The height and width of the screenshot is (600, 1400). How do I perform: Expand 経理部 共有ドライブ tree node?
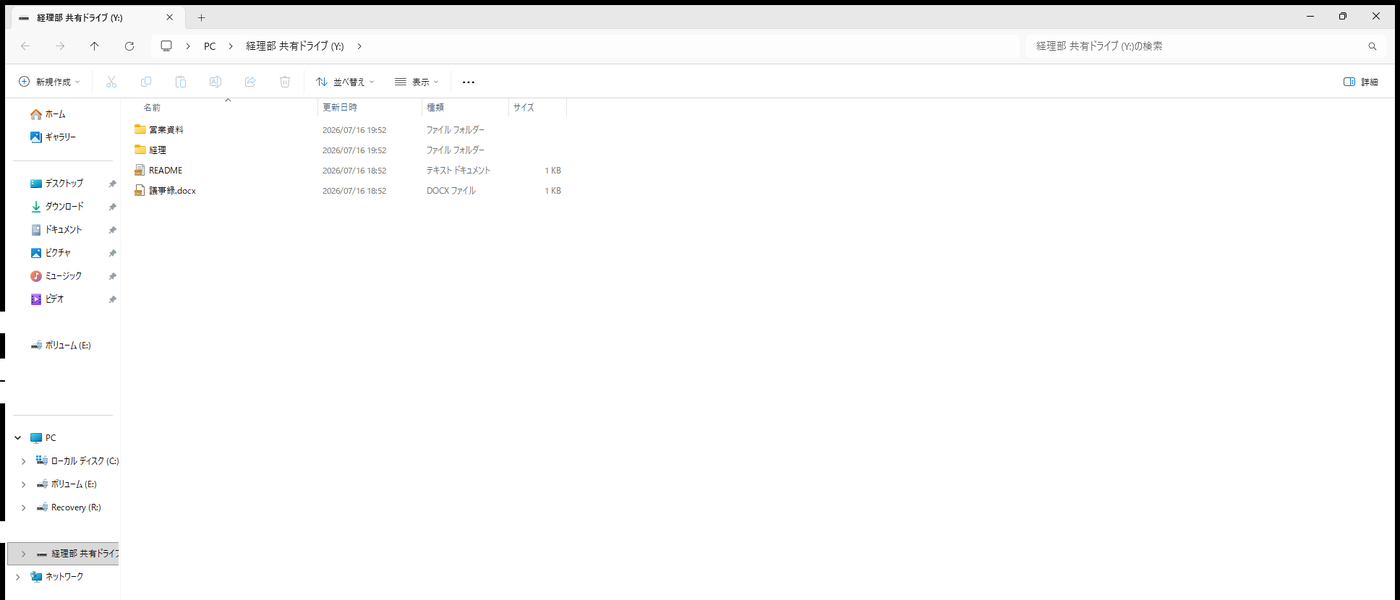tap(23, 554)
